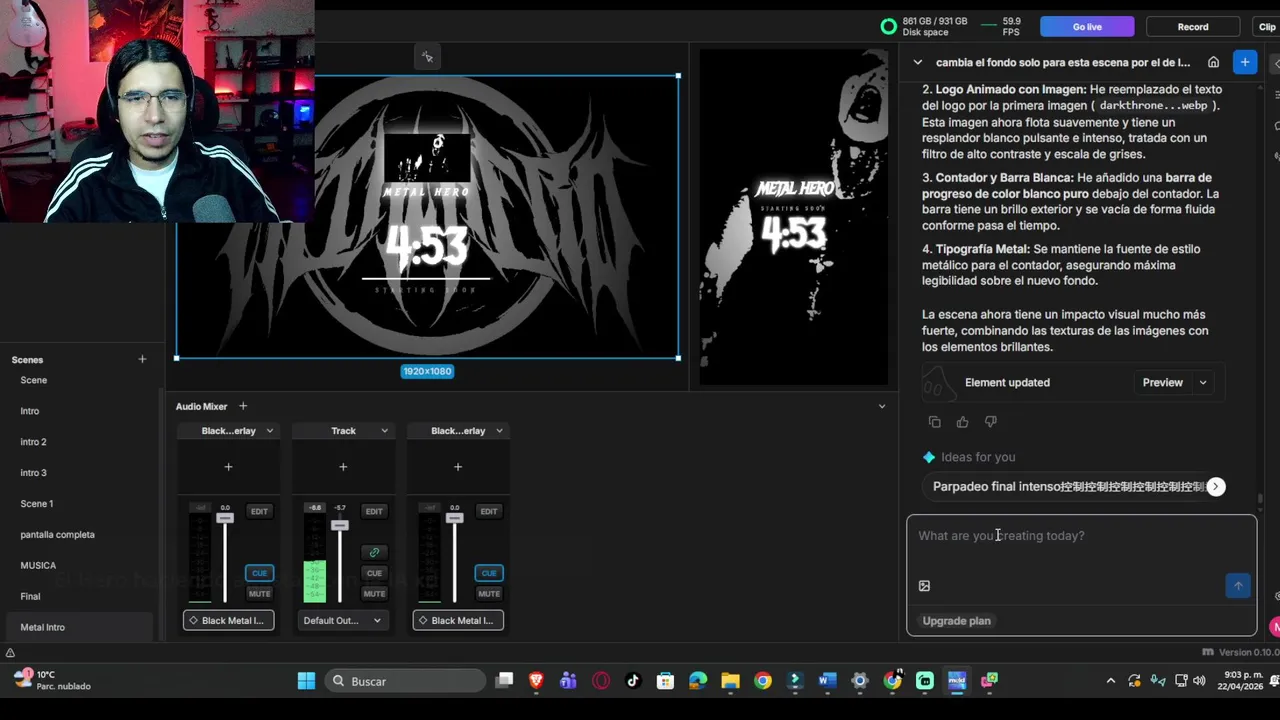Edit the third Black...erlay audio track
The width and height of the screenshot is (1280, 720).
(489, 511)
